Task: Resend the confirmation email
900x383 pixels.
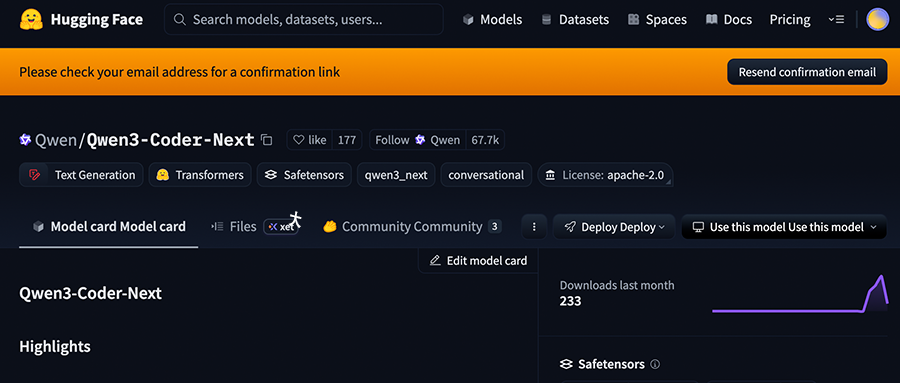Action: tap(807, 72)
